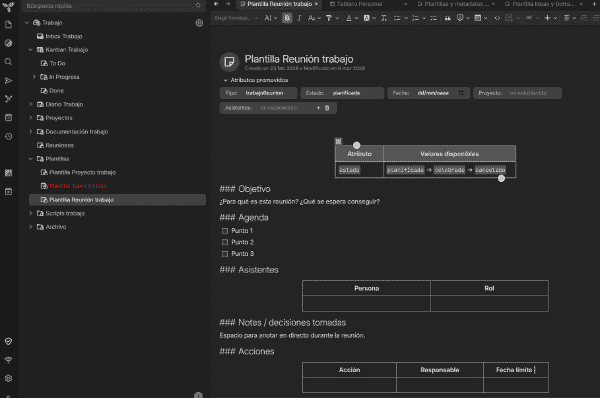Open the heading style dropdown
Viewport: 600px width, 398px height.
[x=236, y=18]
